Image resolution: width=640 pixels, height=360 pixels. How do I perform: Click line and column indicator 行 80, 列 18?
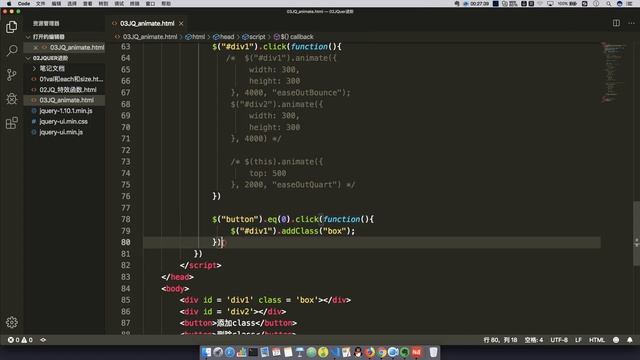(500, 340)
